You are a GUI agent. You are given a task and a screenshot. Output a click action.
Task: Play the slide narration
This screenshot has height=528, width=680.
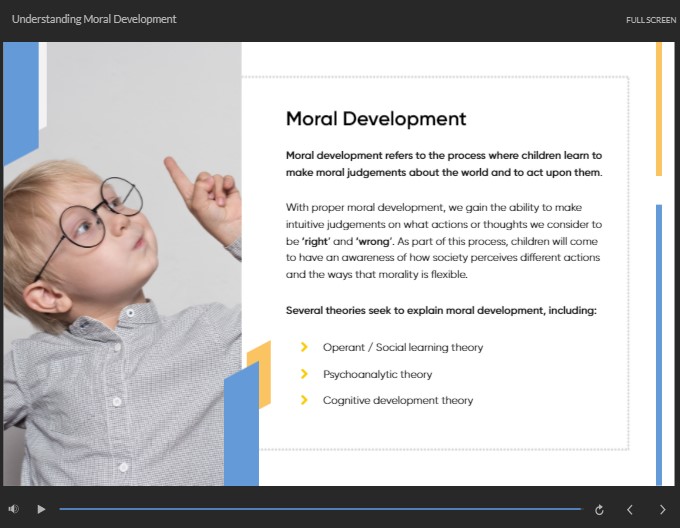click(41, 509)
